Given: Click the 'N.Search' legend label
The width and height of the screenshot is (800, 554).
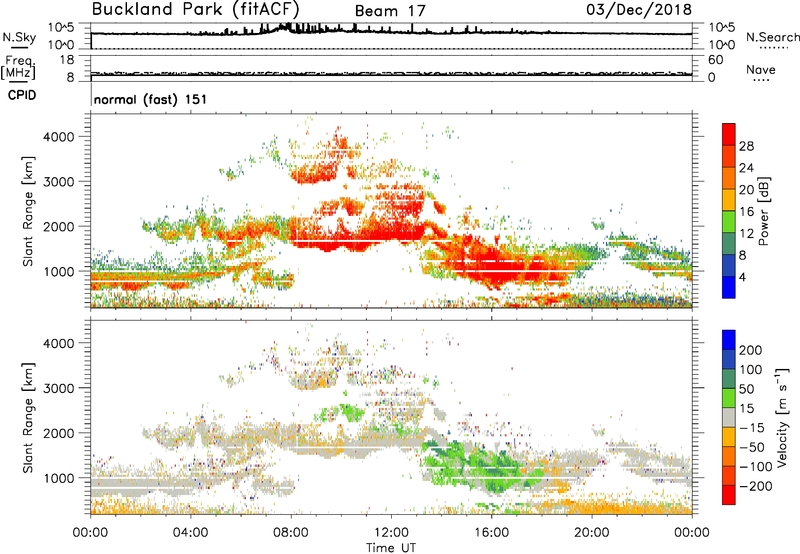Looking at the screenshot, I should coord(772,37).
